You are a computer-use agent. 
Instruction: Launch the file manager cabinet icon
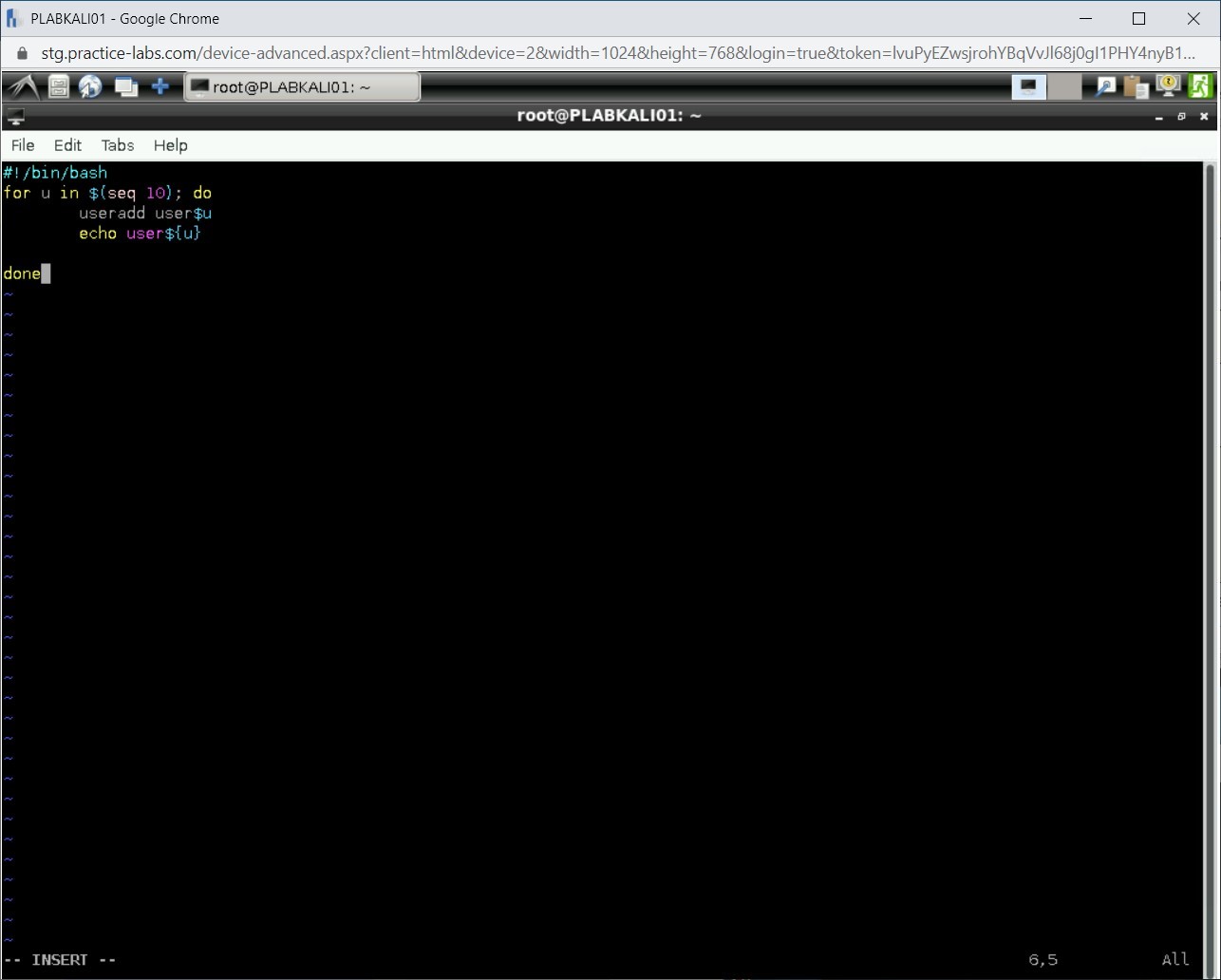(59, 87)
